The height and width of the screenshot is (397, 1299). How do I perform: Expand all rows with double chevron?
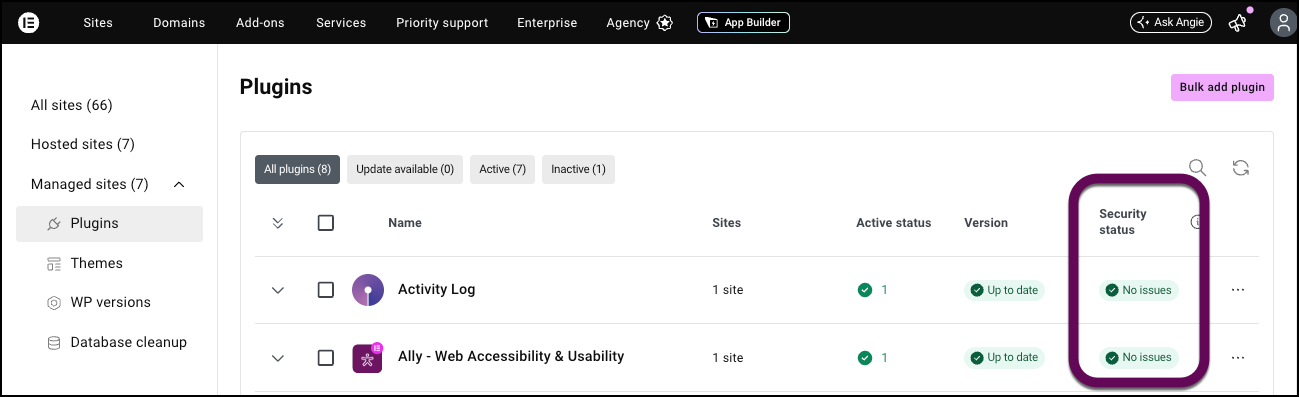click(x=278, y=223)
